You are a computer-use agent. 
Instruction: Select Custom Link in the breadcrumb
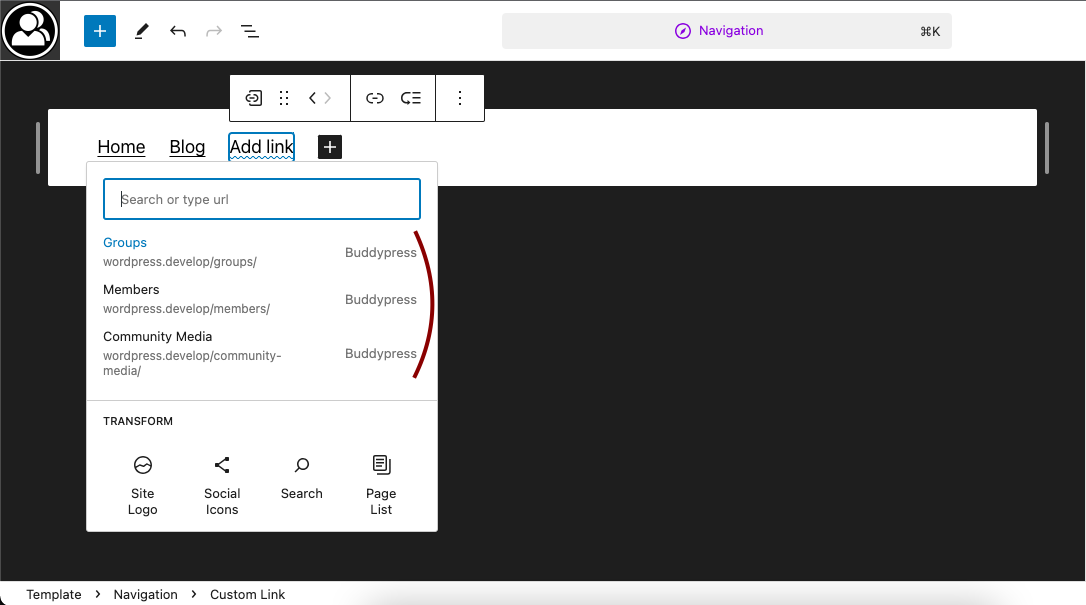pos(247,595)
